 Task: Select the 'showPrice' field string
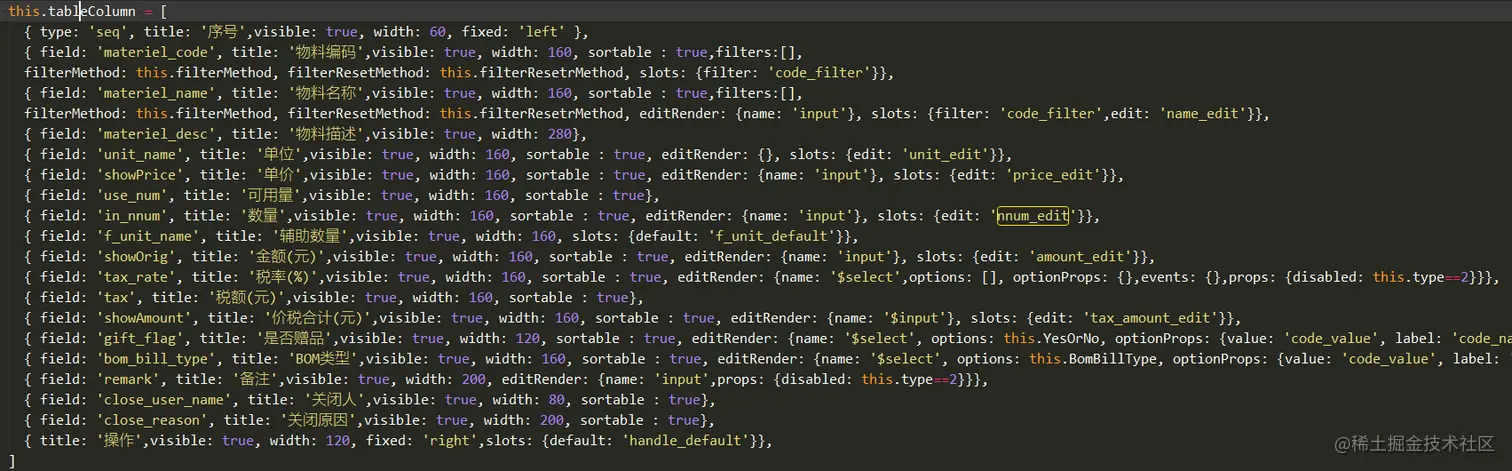point(142,175)
